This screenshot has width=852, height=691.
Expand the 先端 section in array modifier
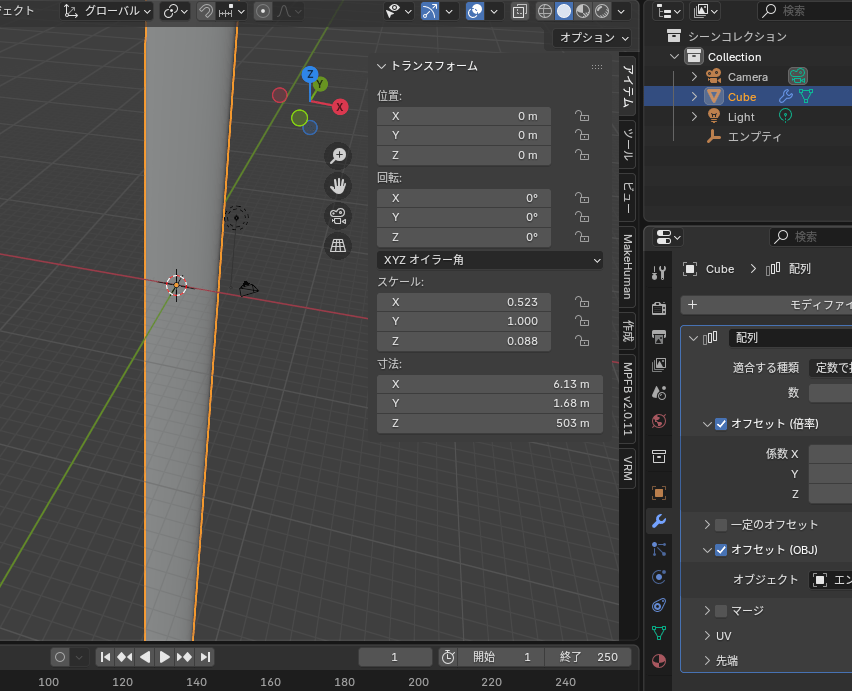(707, 661)
